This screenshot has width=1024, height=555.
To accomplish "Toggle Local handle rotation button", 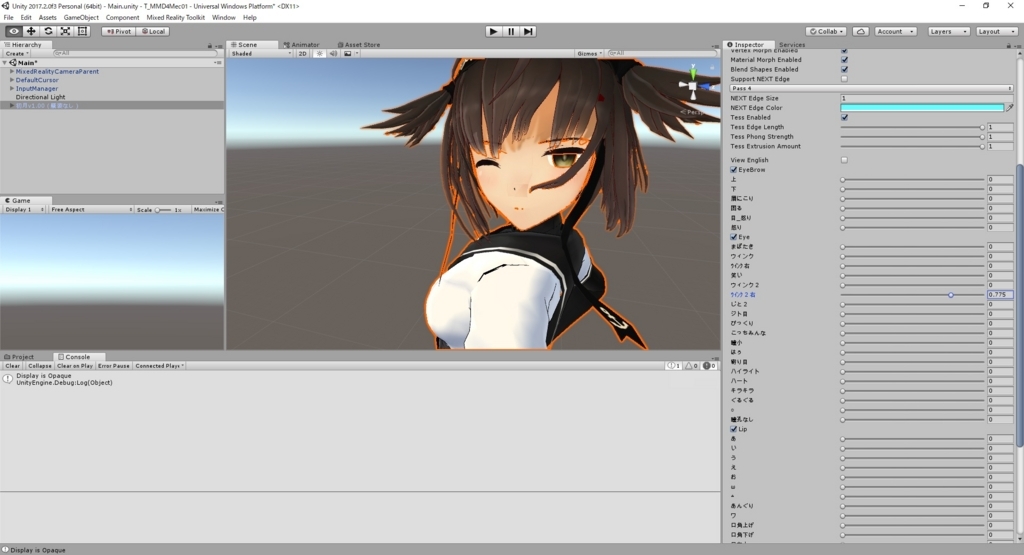I will tap(153, 31).
